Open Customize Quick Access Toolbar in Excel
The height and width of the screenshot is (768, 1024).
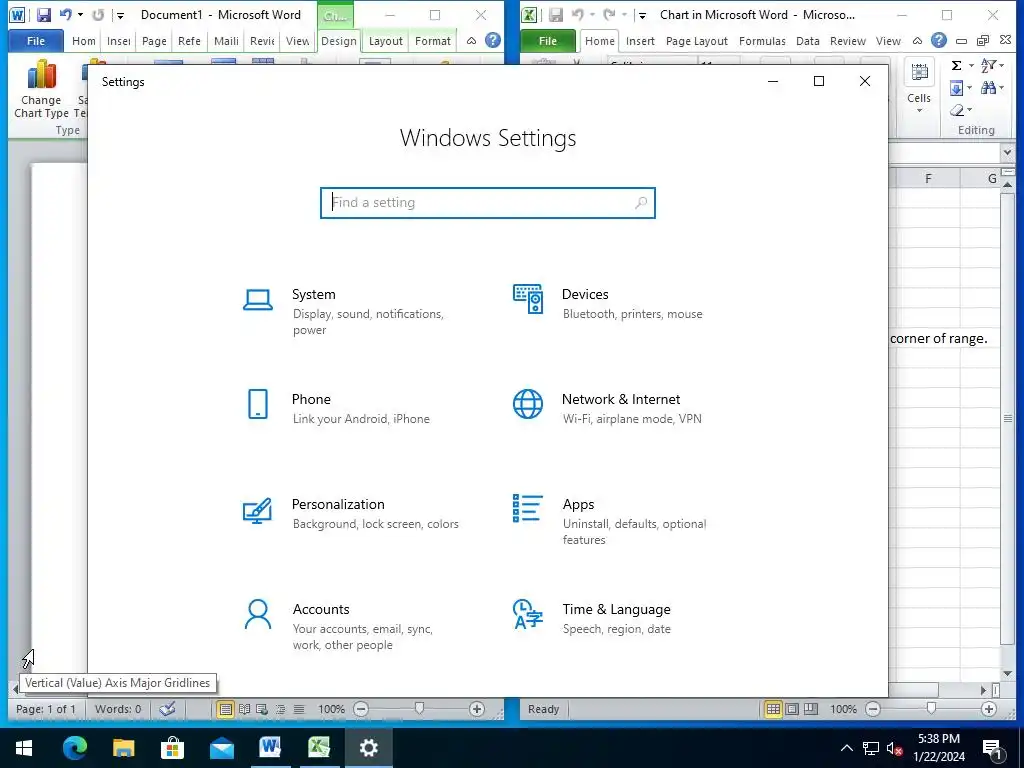642,15
